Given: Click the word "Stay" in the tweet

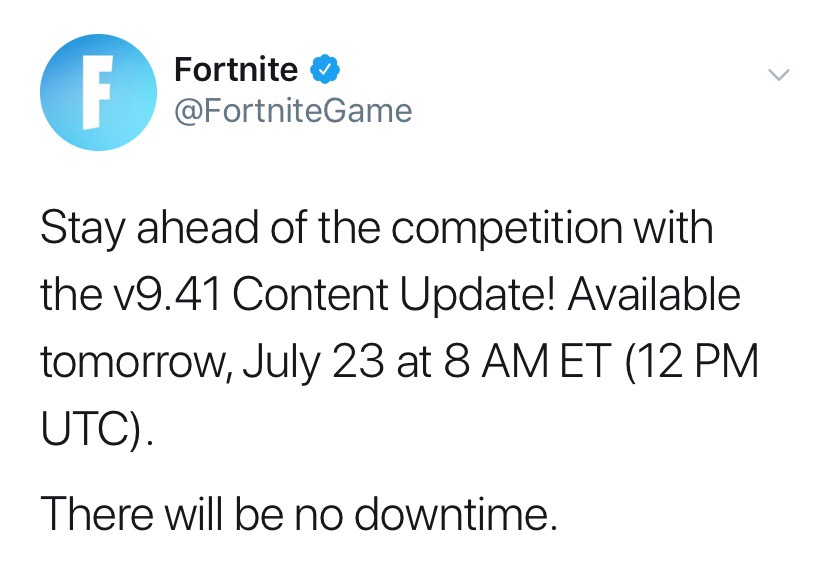Looking at the screenshot, I should point(83,229).
